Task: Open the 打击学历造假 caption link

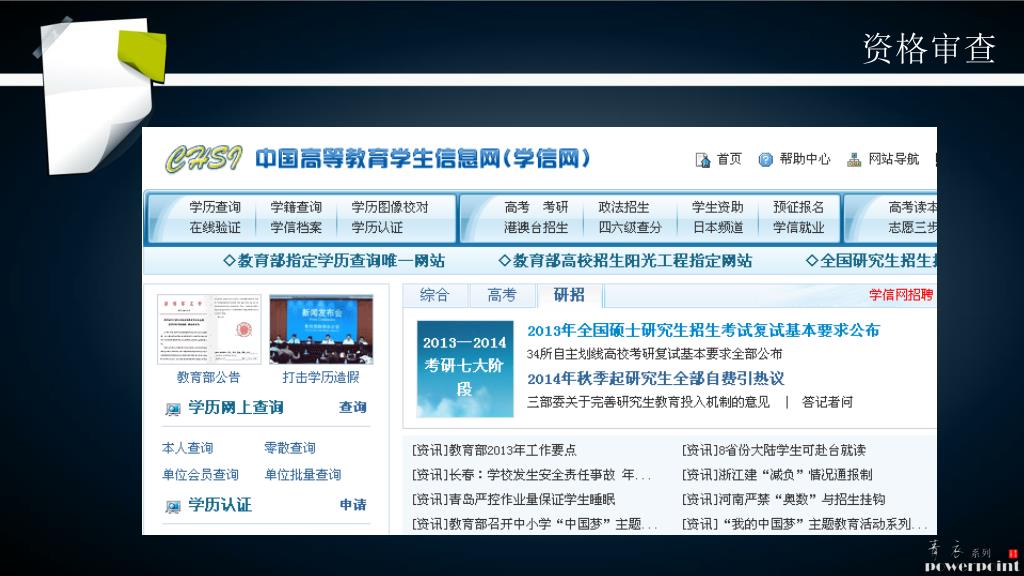Action: (321, 377)
